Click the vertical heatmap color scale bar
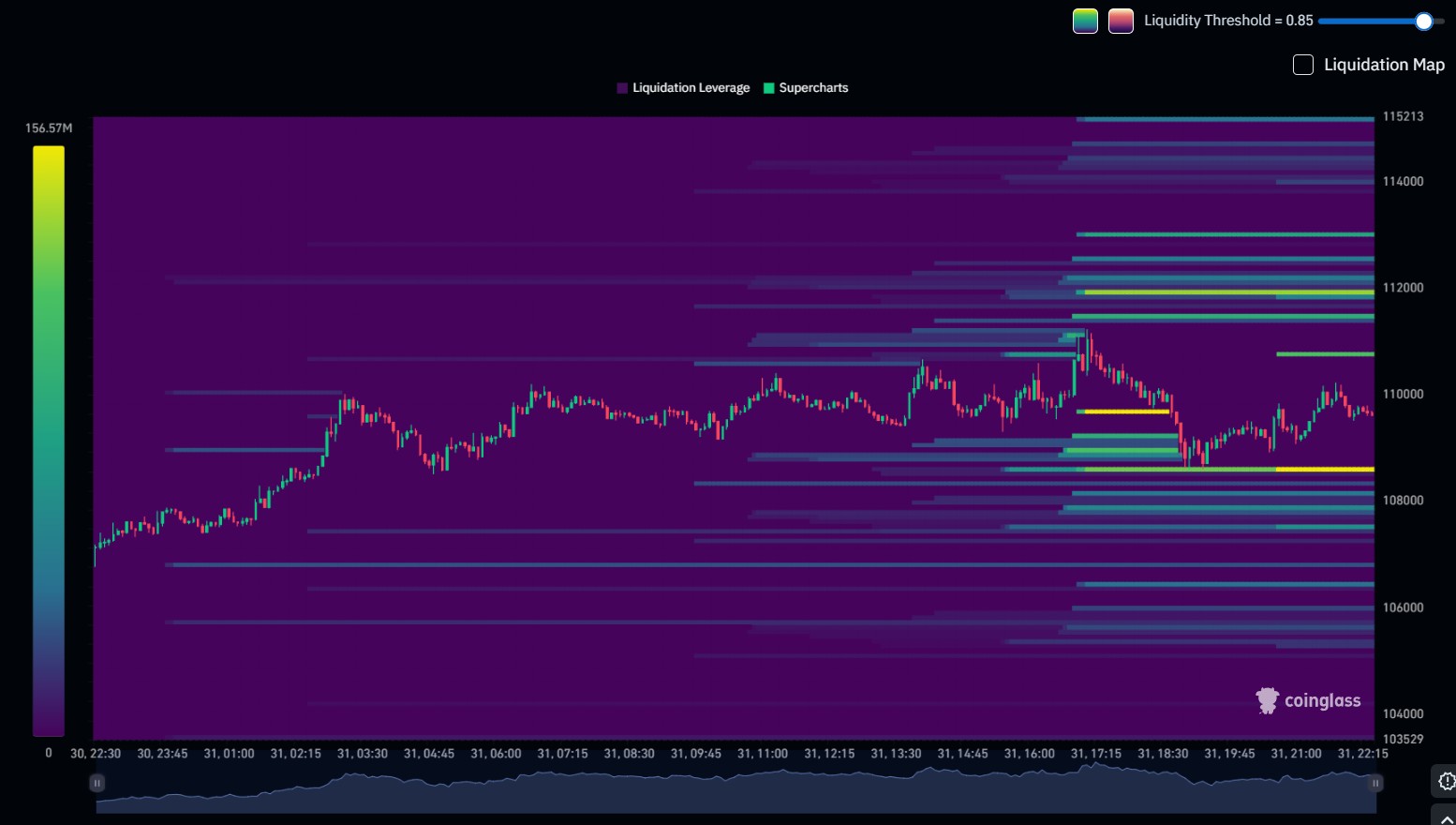The height and width of the screenshot is (825, 1456). 49,441
